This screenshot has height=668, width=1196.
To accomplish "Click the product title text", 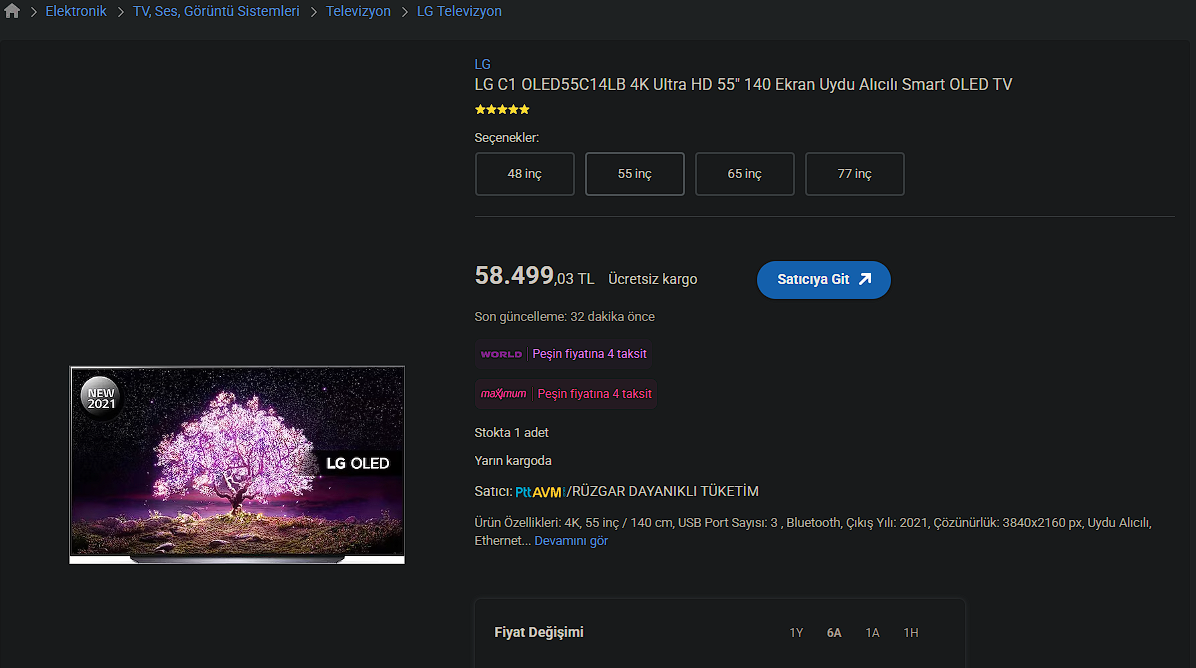I will pos(743,85).
